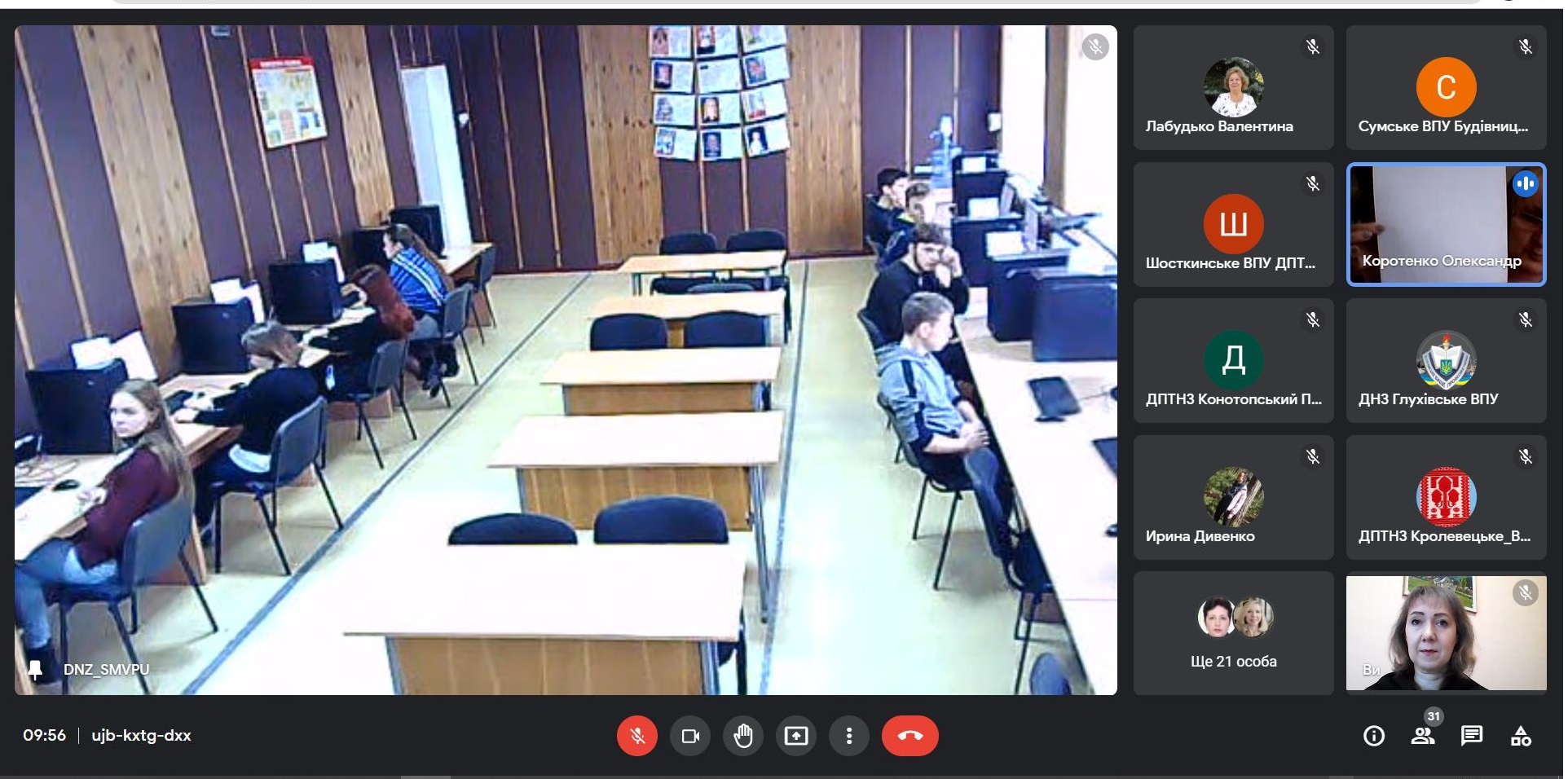Image resolution: width=1568 pixels, height=779 pixels.
Task: Click the speaking tile Коротенко Олександр
Action: pos(1446,225)
